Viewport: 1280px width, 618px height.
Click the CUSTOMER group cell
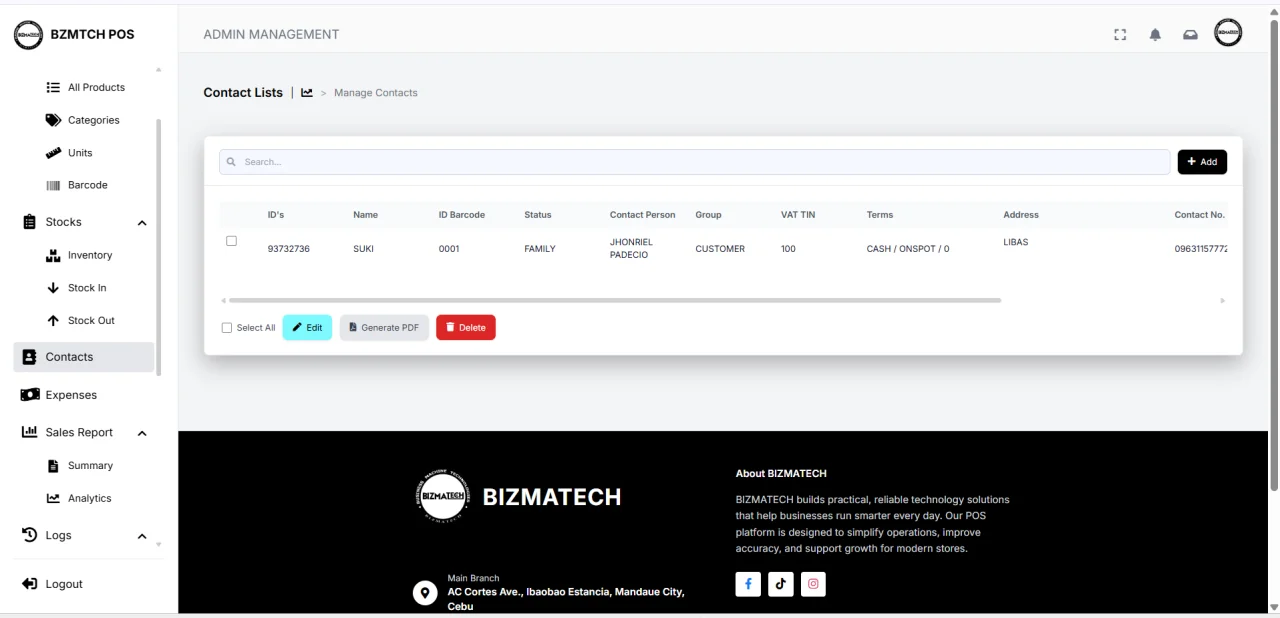[720, 249]
